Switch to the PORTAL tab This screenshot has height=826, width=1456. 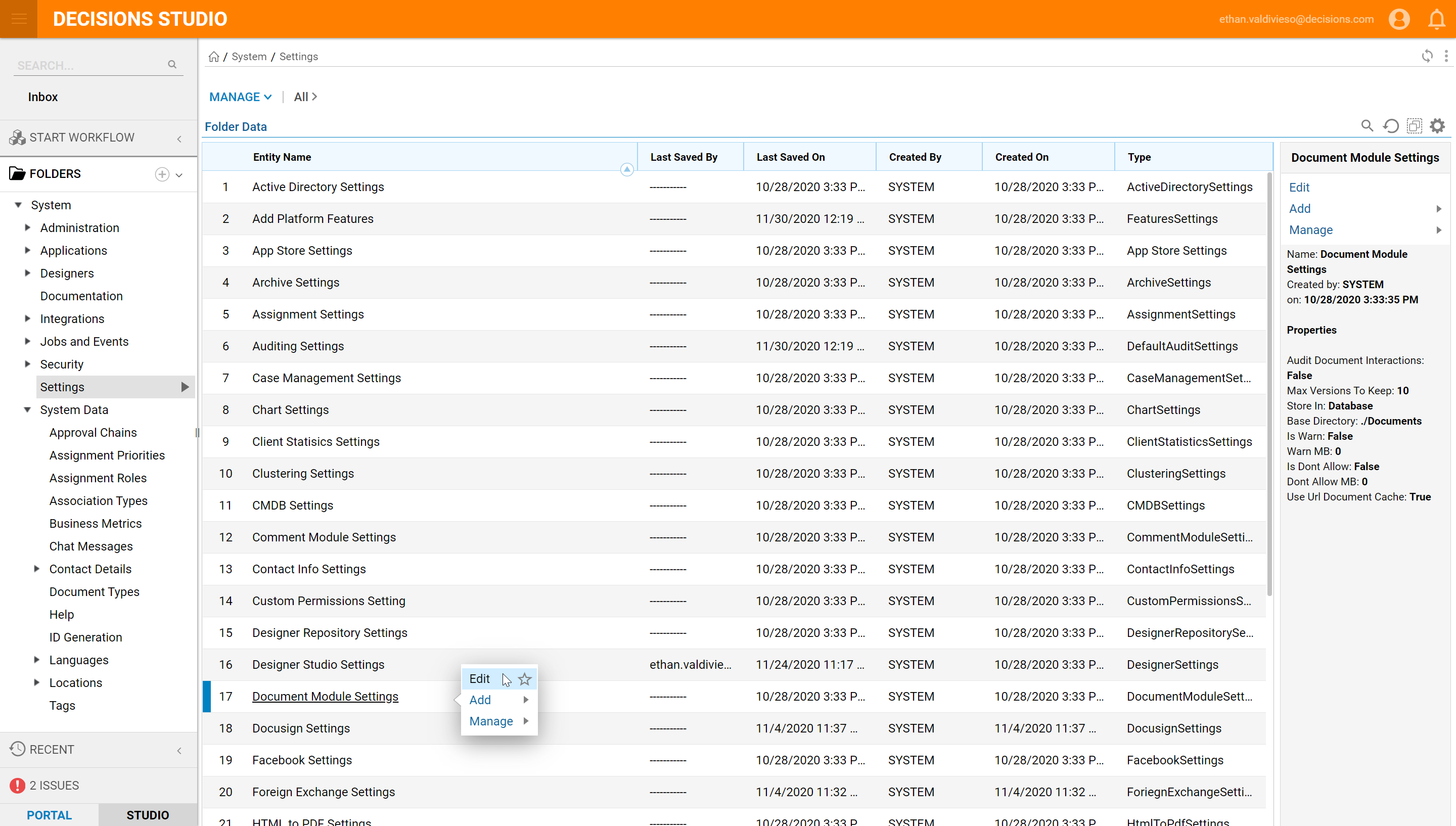point(50,815)
